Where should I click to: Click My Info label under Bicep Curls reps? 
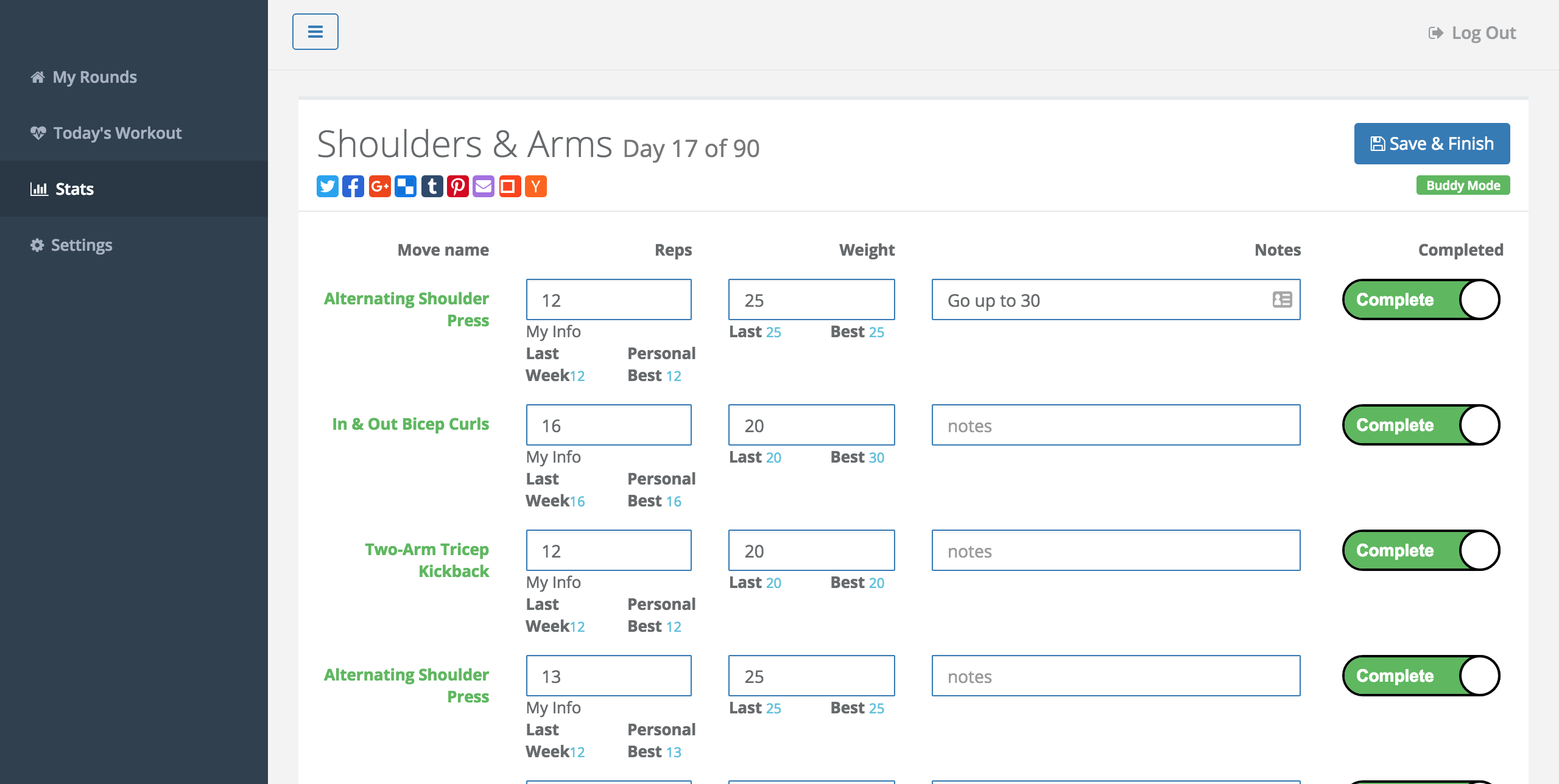click(554, 457)
